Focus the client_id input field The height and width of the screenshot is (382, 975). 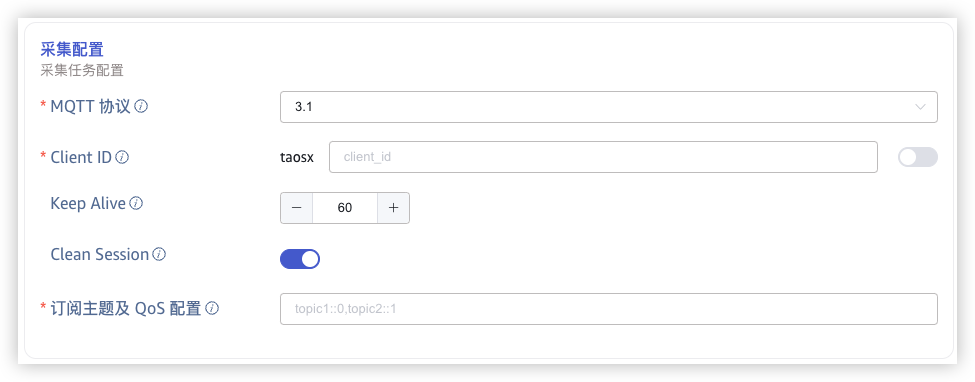pos(603,157)
